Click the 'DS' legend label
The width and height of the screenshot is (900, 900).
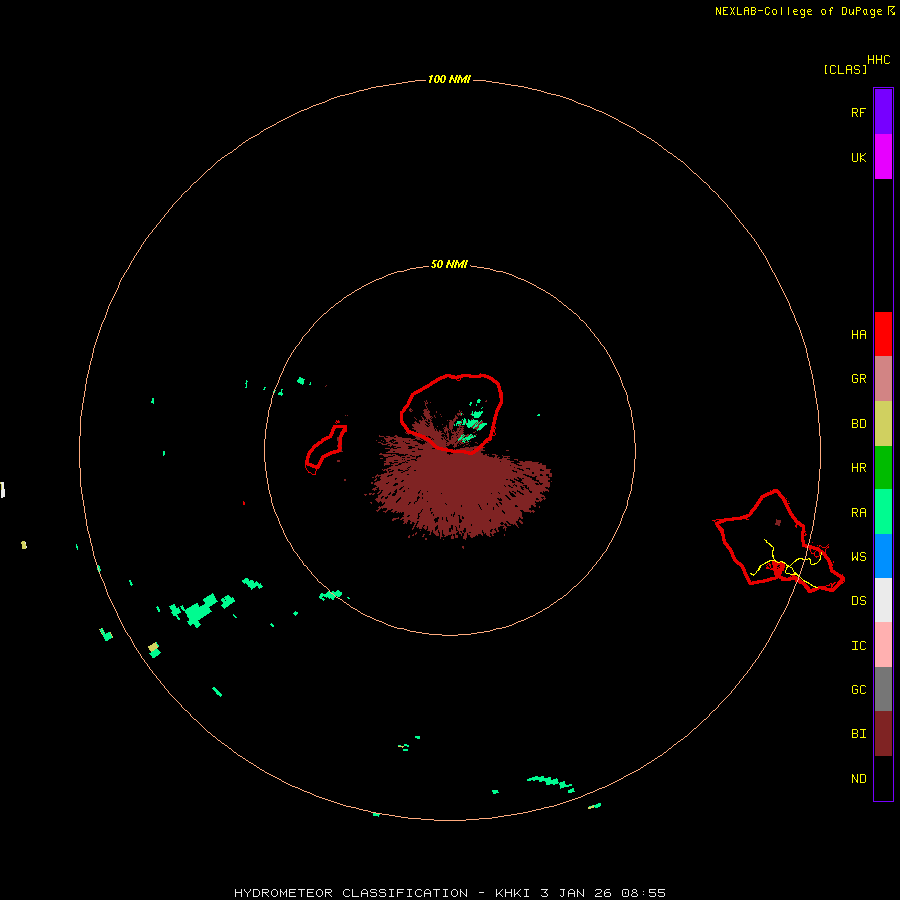tap(858, 601)
